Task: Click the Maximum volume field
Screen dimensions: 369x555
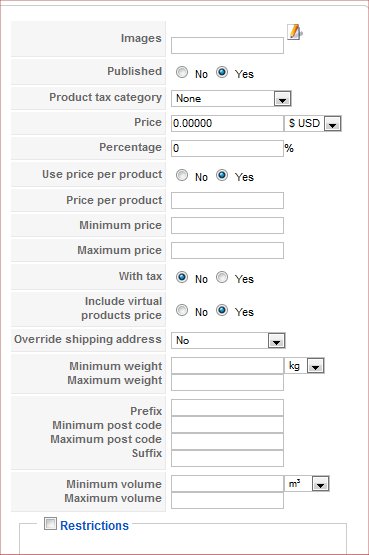Action: pos(227,500)
